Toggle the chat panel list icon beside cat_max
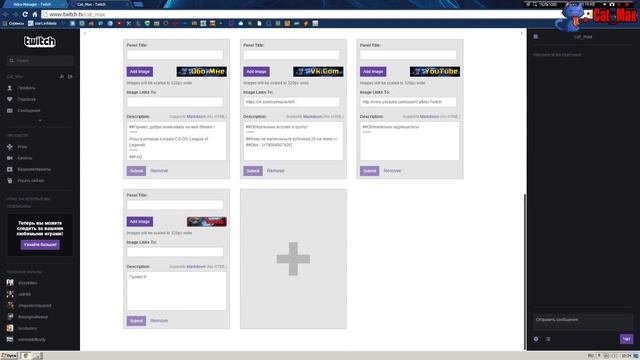The width and height of the screenshot is (640, 360). pos(536,37)
